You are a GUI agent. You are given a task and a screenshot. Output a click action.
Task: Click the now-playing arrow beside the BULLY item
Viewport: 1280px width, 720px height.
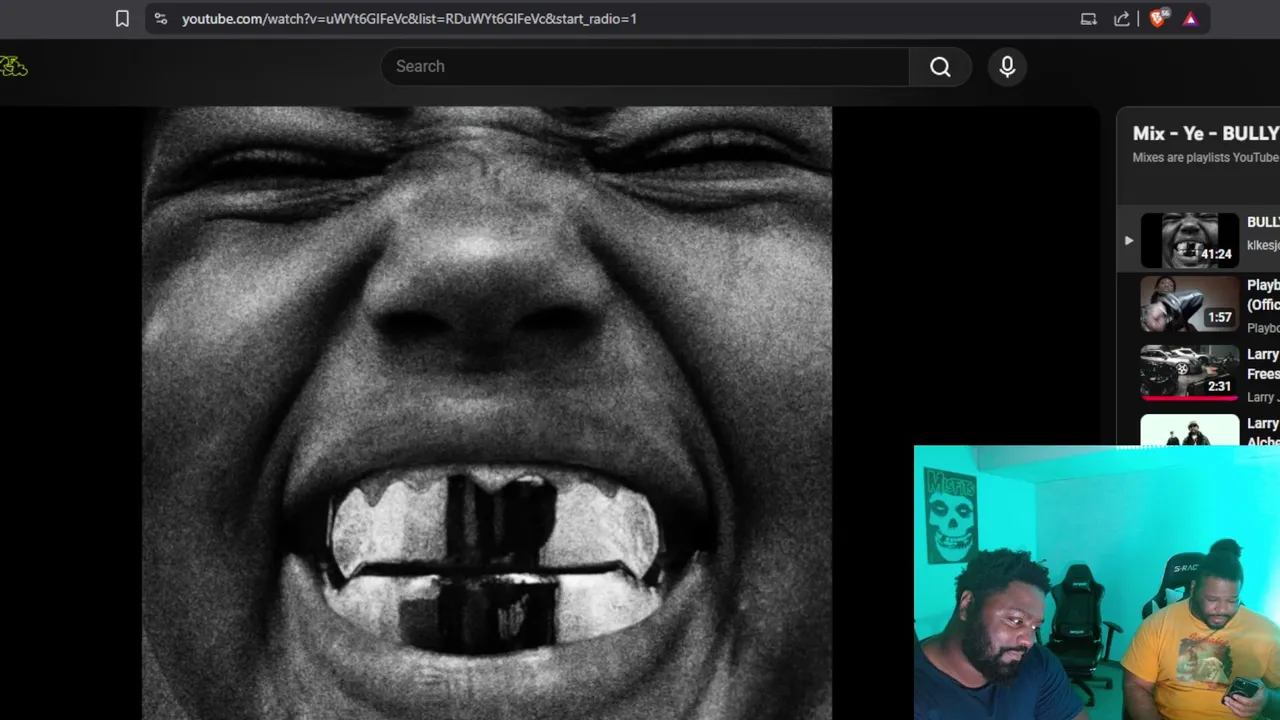click(x=1128, y=240)
